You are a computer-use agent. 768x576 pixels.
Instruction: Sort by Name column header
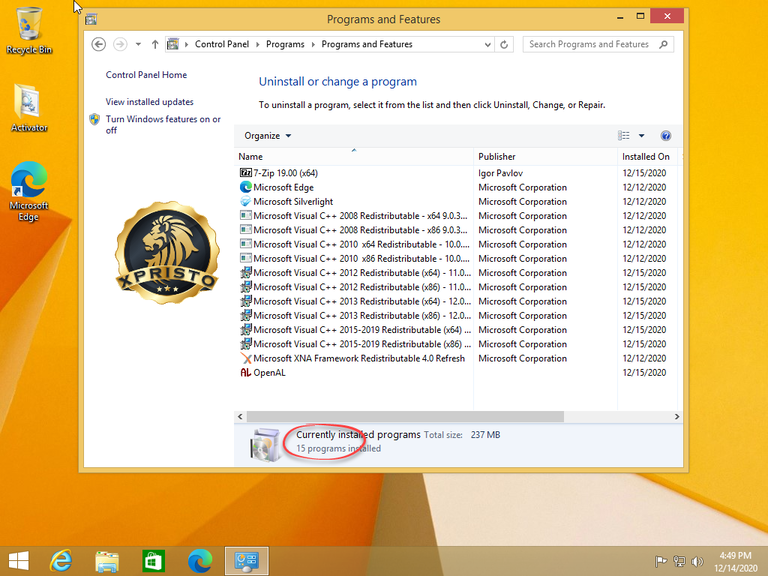(354, 157)
